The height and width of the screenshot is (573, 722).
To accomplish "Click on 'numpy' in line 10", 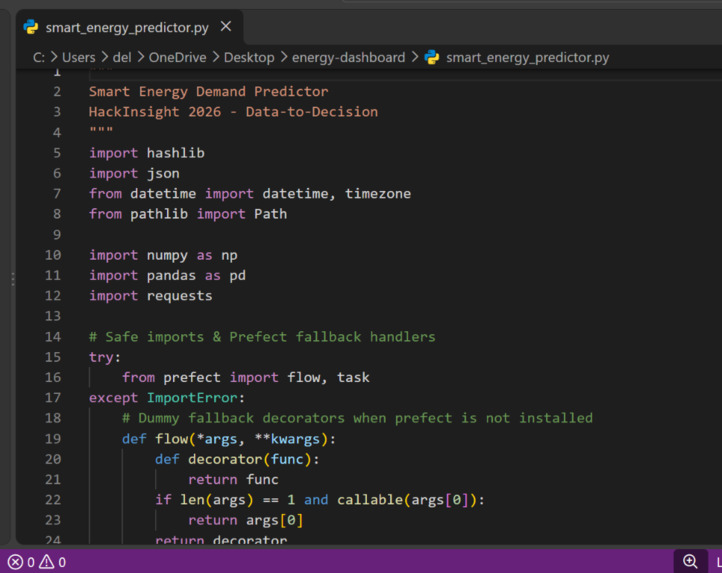I will (x=167, y=255).
